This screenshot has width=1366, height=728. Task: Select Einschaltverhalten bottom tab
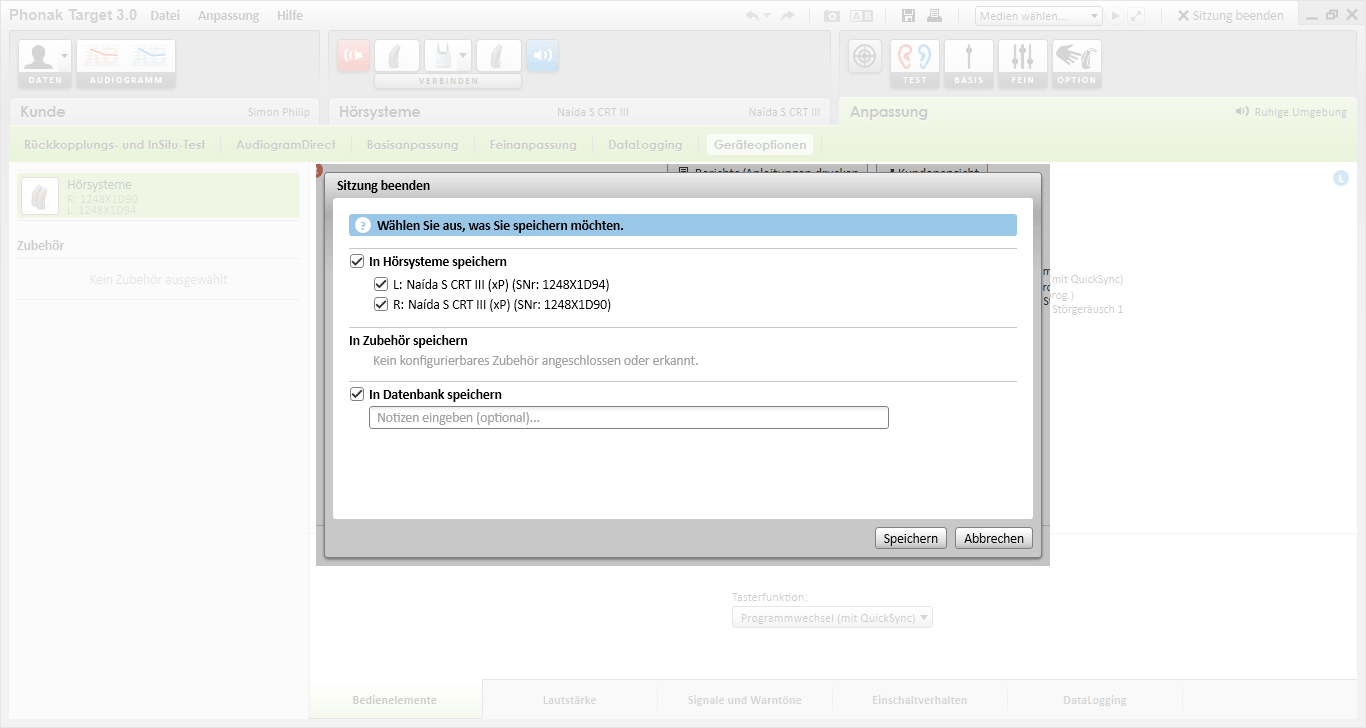coord(920,700)
